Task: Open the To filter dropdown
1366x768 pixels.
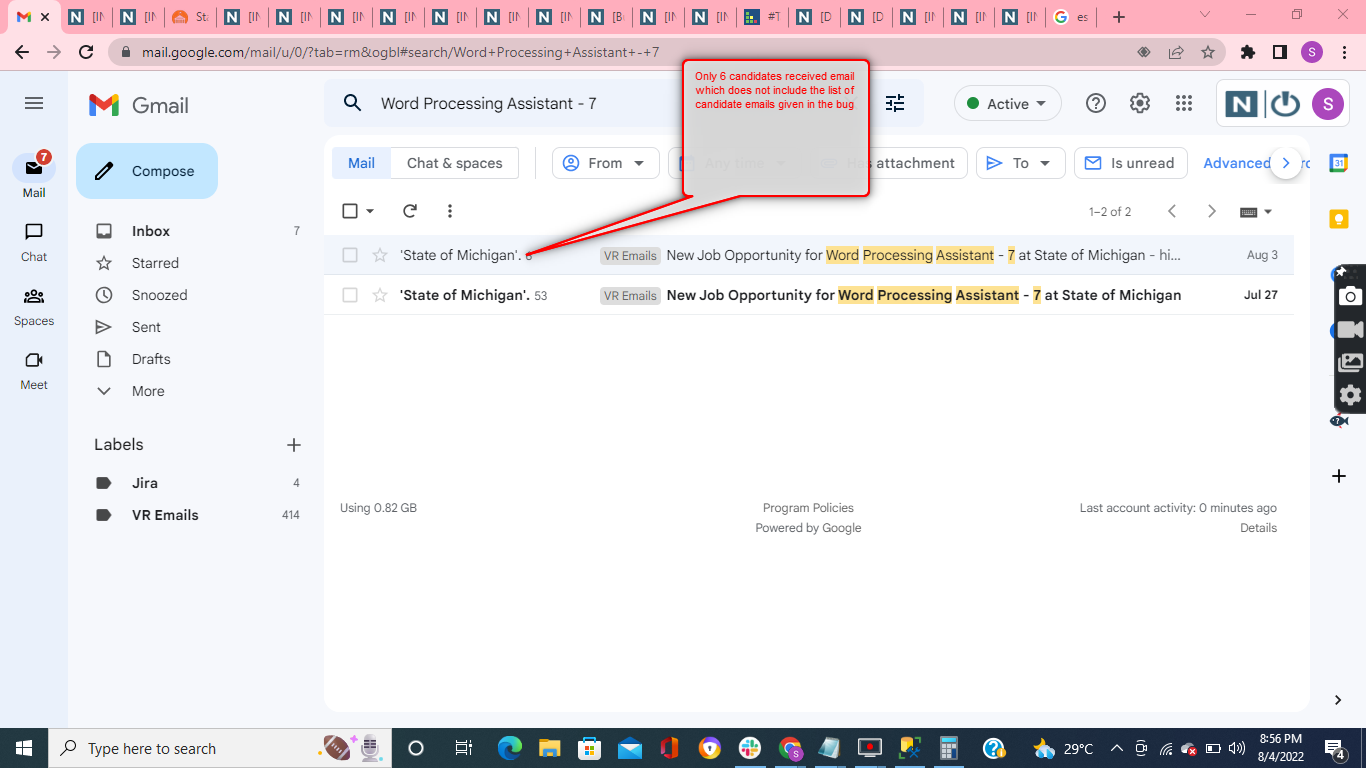Action: tap(1020, 162)
